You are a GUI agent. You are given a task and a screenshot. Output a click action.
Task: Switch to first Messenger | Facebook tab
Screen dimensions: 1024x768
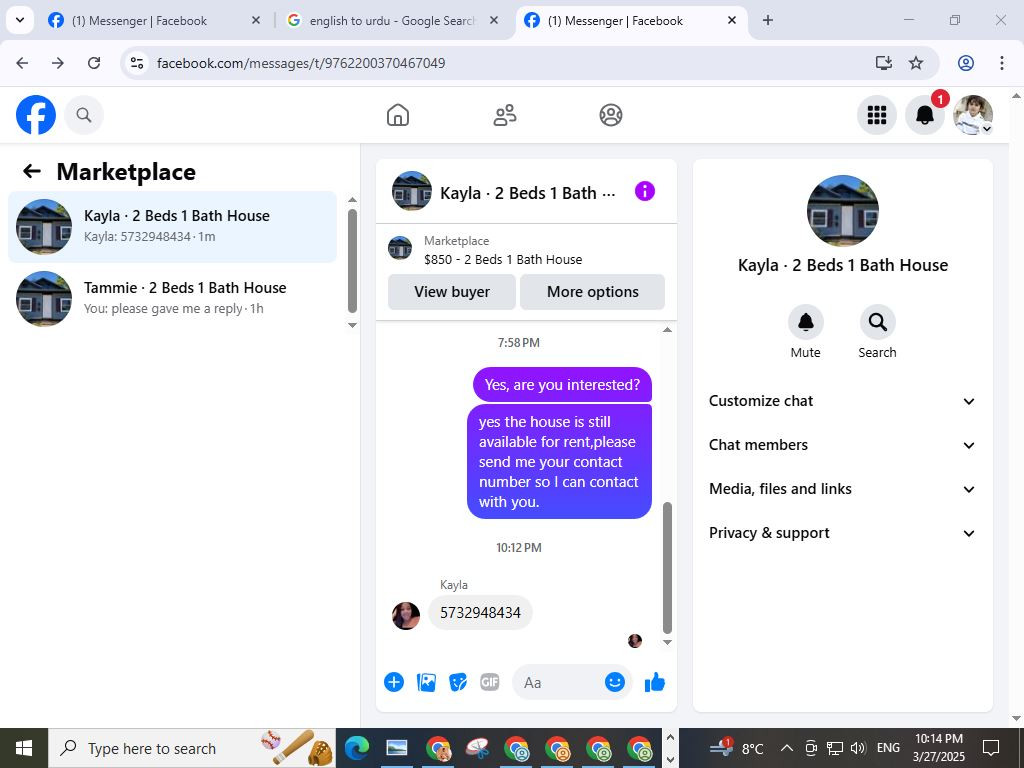(154, 21)
